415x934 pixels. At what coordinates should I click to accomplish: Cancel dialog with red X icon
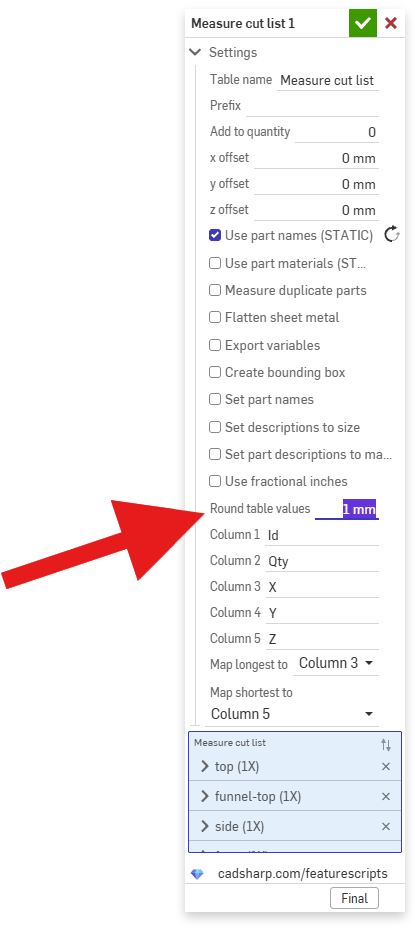[391, 23]
